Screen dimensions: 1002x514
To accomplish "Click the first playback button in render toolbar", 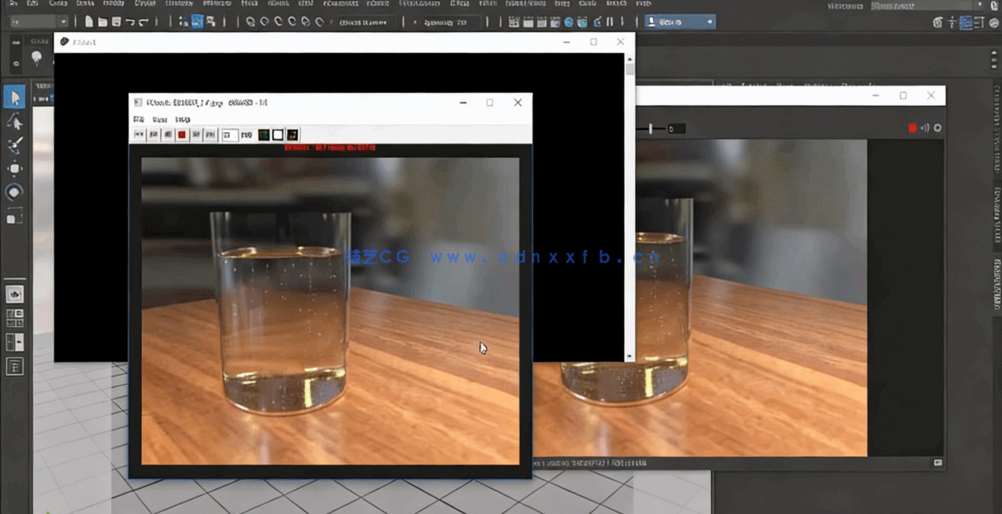I will coord(140,135).
